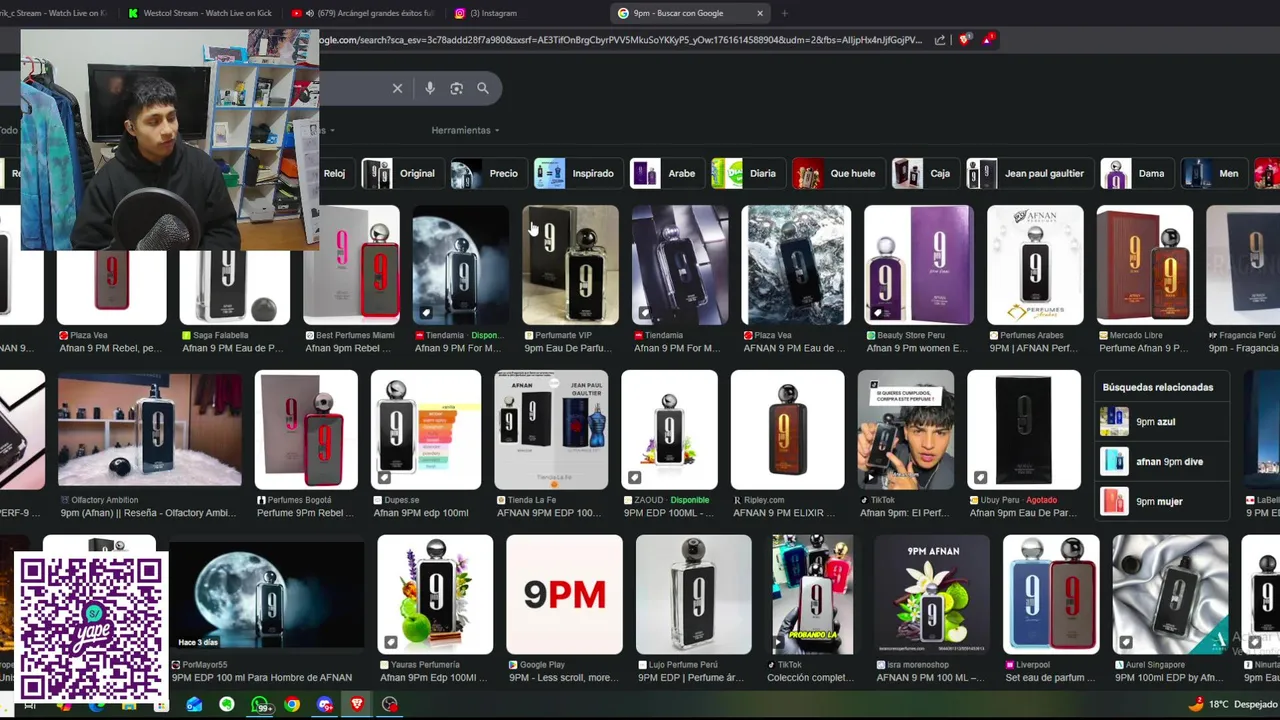Open PorMayor55 moon perfume image
This screenshot has width=1280, height=720.
tap(268, 595)
